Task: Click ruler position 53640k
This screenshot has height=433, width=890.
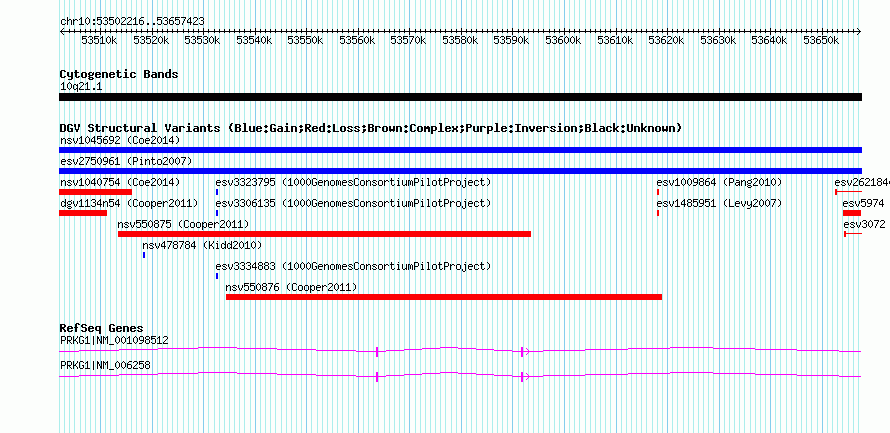Action: click(770, 40)
